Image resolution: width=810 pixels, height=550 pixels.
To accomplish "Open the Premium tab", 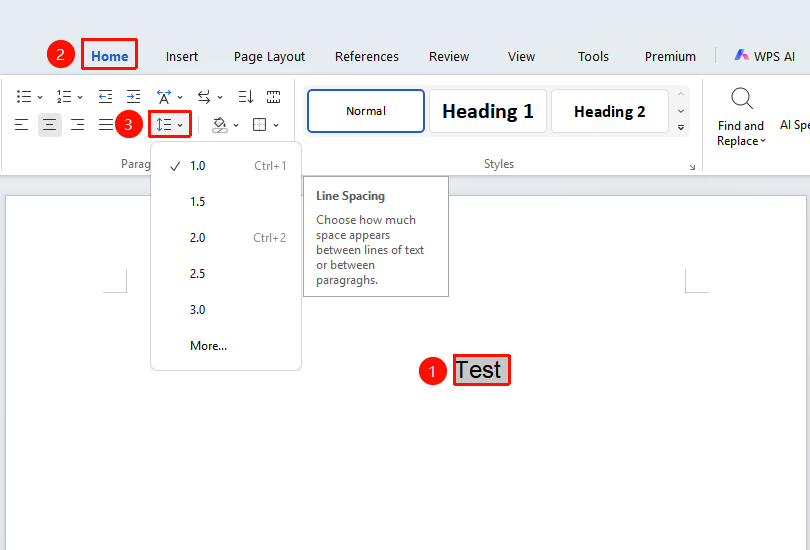I will [670, 56].
